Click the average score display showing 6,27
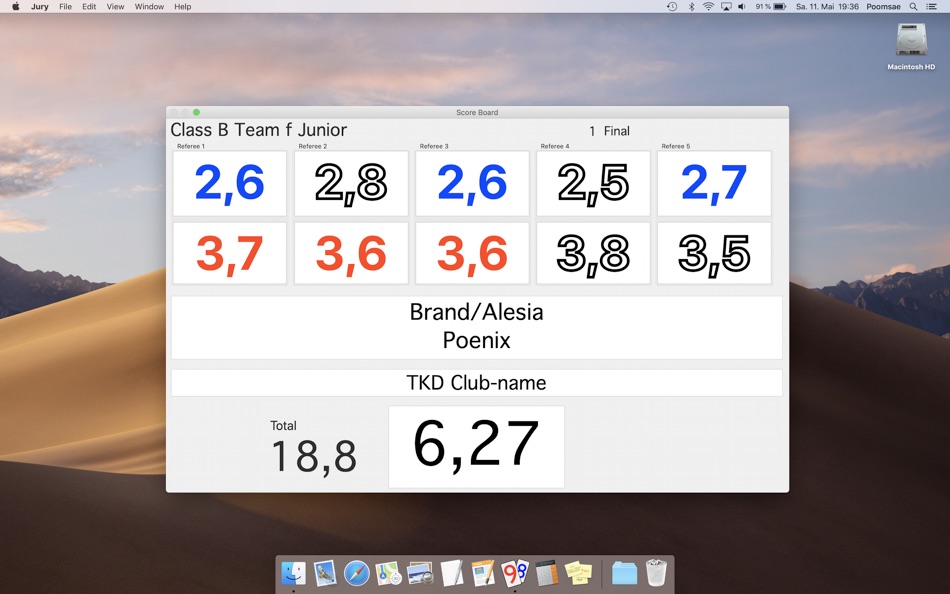950x594 pixels. (476, 445)
